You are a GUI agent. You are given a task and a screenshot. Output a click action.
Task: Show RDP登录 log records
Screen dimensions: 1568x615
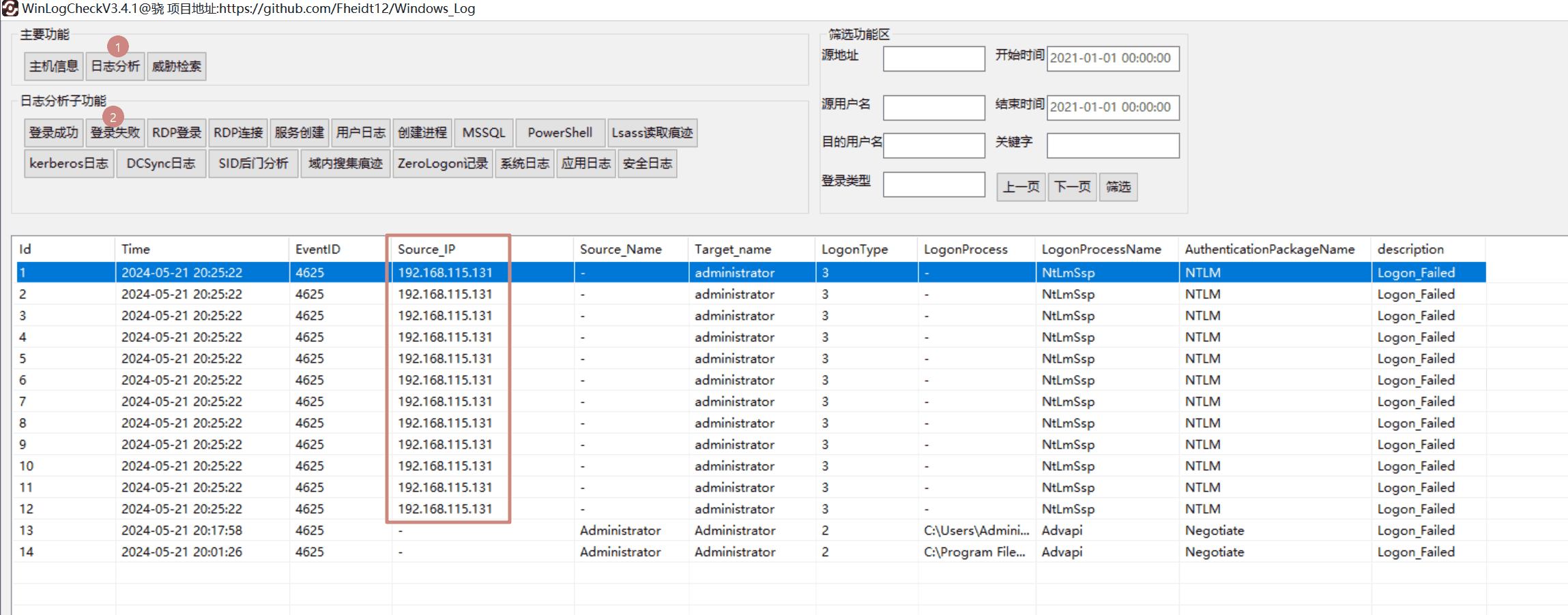176,132
